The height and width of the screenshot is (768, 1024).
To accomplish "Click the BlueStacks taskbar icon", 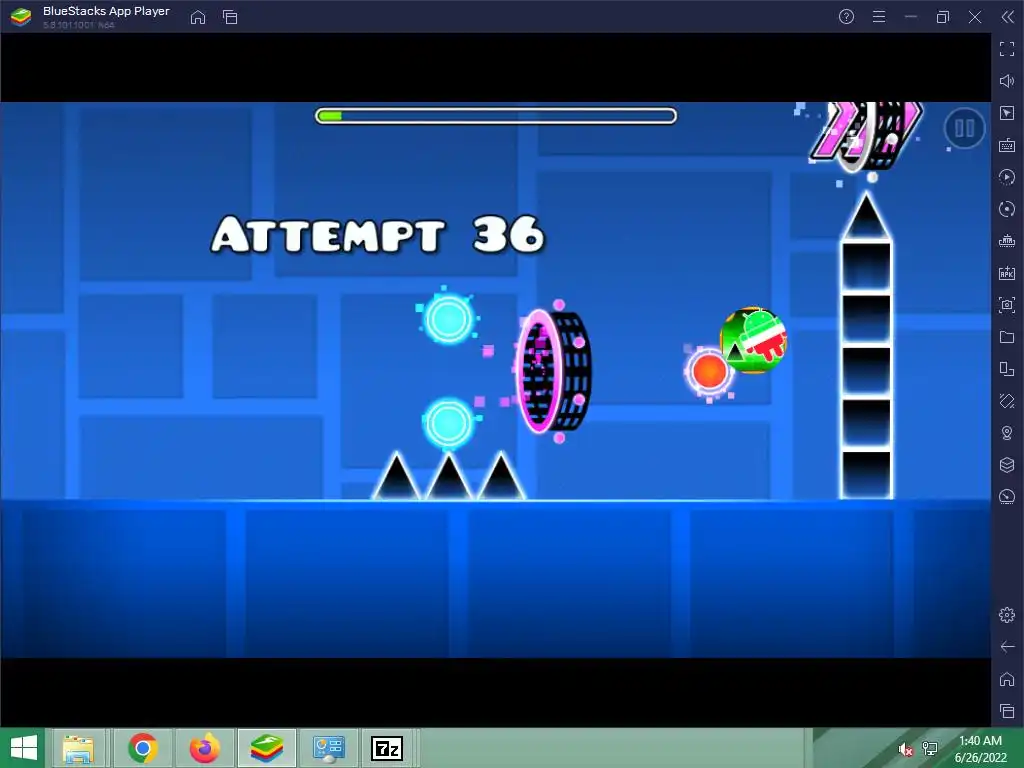I will pyautogui.click(x=267, y=748).
